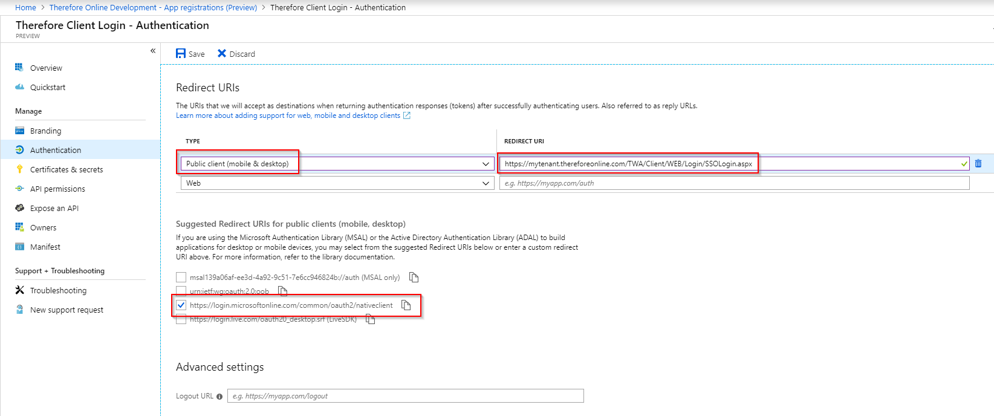
Task: Click the Save button
Action: pyautogui.click(x=190, y=54)
